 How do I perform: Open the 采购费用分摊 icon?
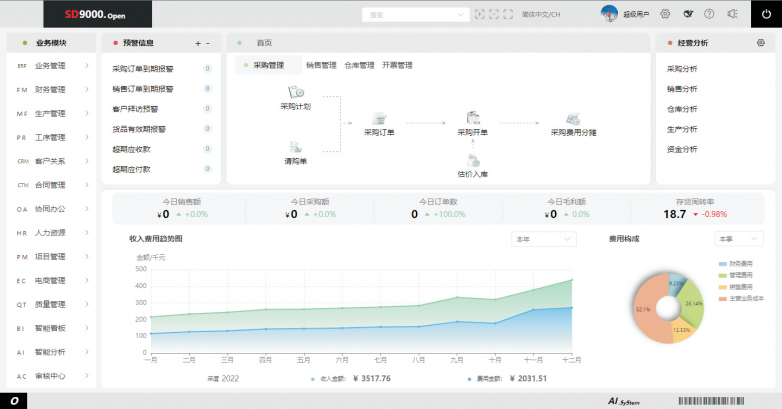[x=573, y=117]
